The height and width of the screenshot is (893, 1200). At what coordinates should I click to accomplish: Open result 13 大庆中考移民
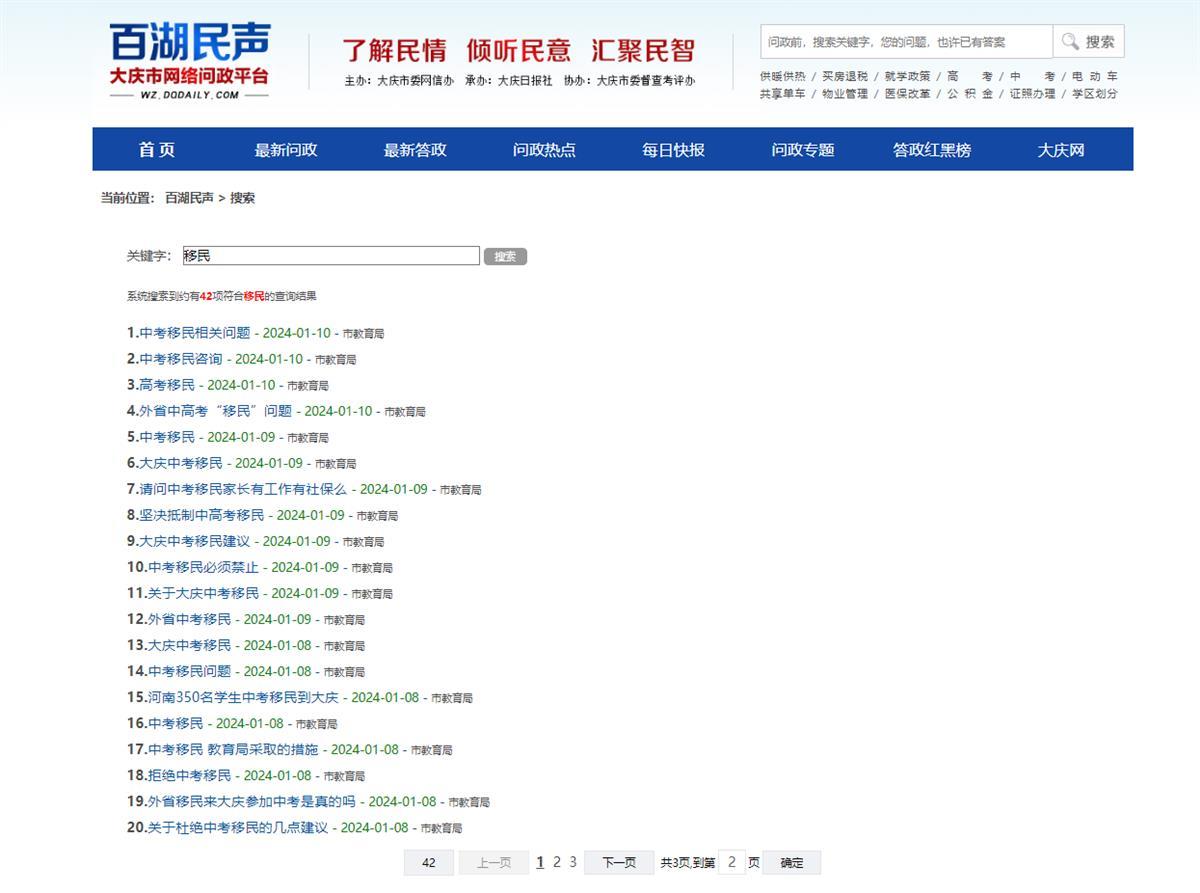[x=189, y=645]
